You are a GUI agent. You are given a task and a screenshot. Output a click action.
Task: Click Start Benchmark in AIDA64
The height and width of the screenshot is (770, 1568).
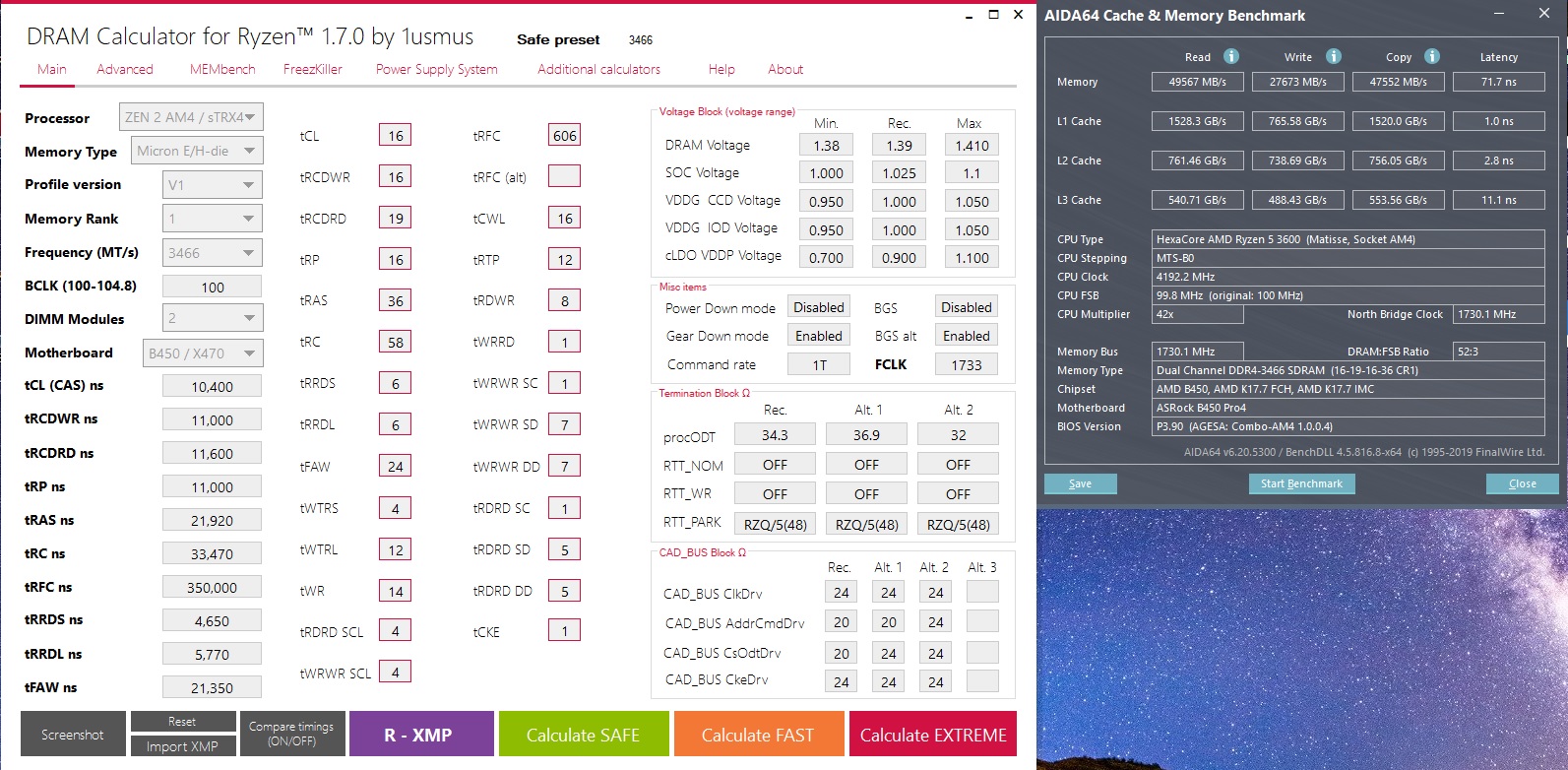pyautogui.click(x=1302, y=483)
